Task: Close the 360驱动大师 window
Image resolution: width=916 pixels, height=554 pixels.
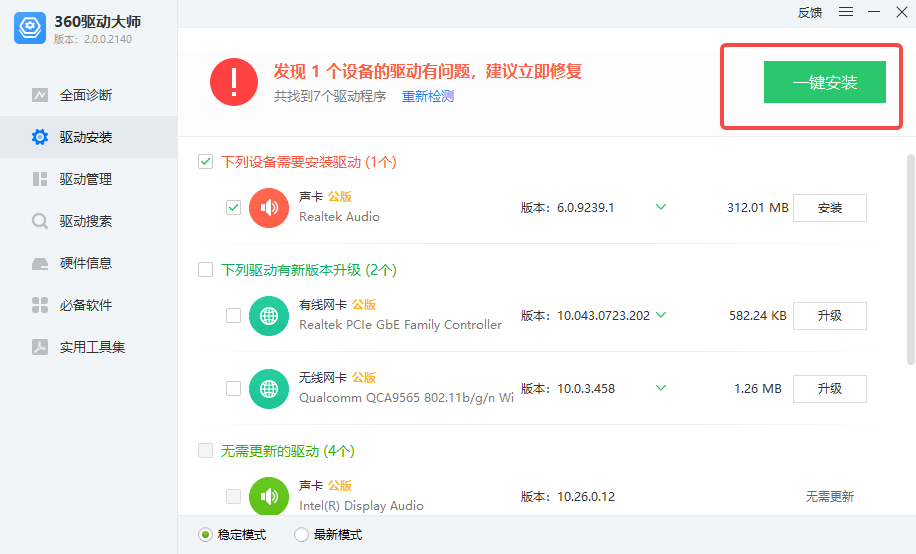Action: click(902, 12)
